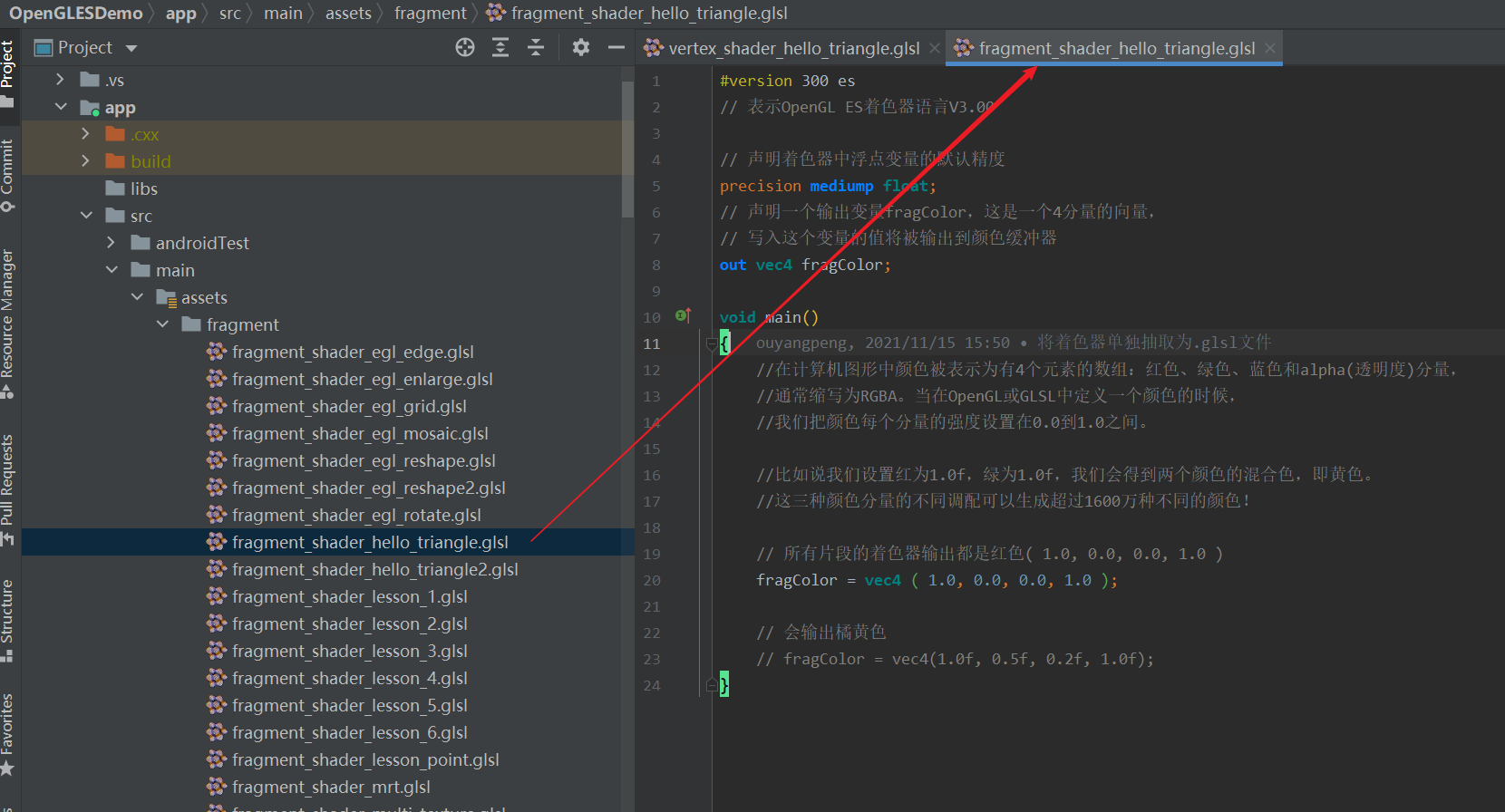
Task: Collapse the src folder
Action: click(86, 216)
